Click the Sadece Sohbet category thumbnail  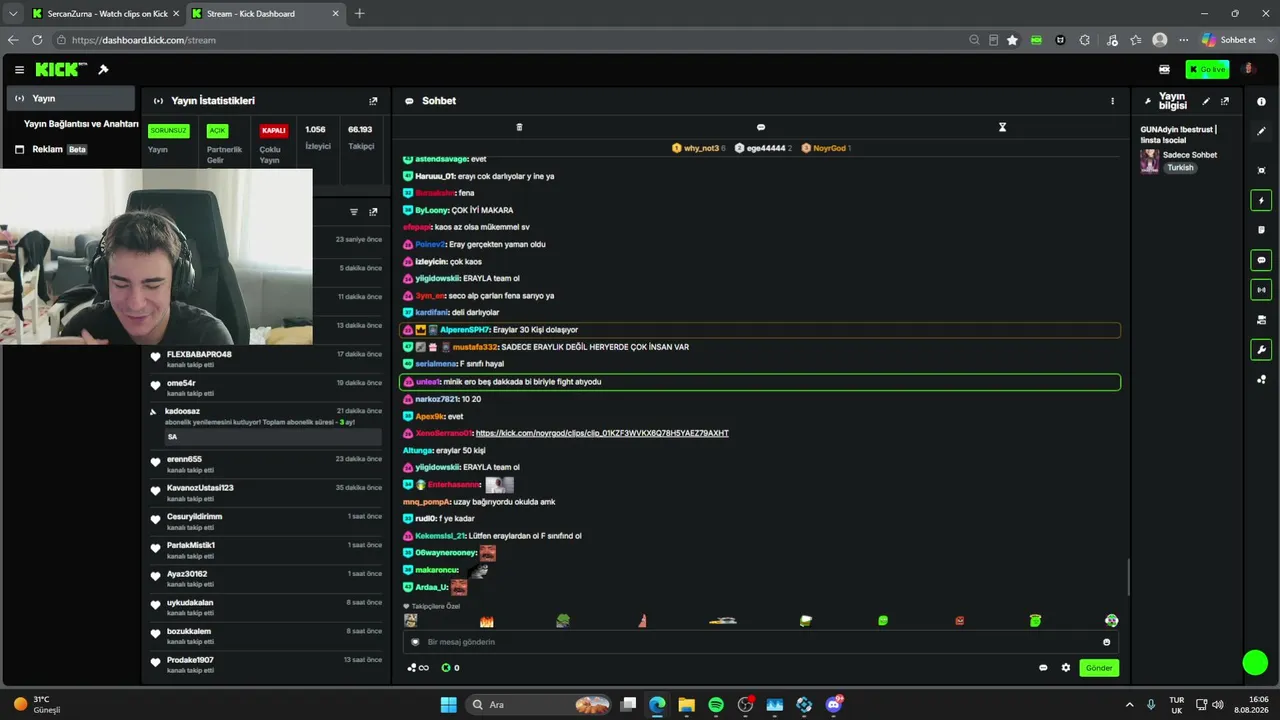click(1150, 161)
